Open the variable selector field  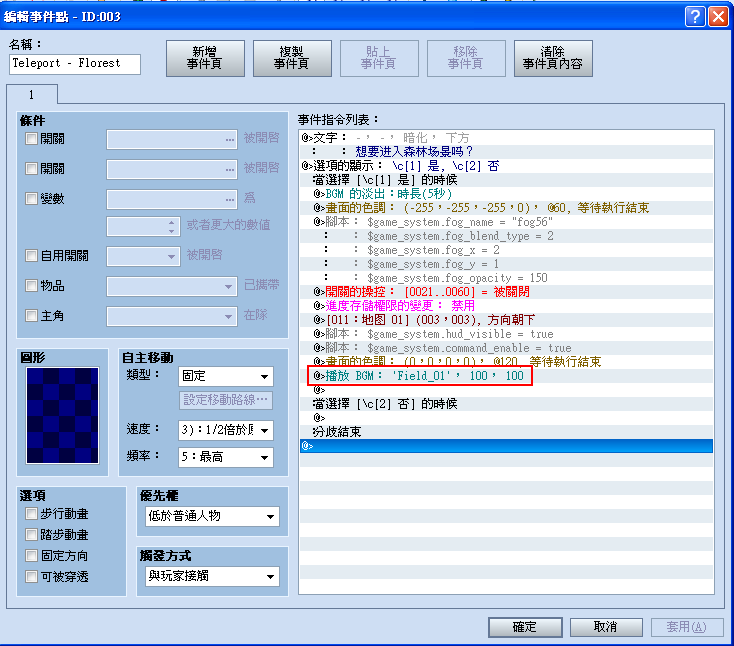(x=172, y=199)
